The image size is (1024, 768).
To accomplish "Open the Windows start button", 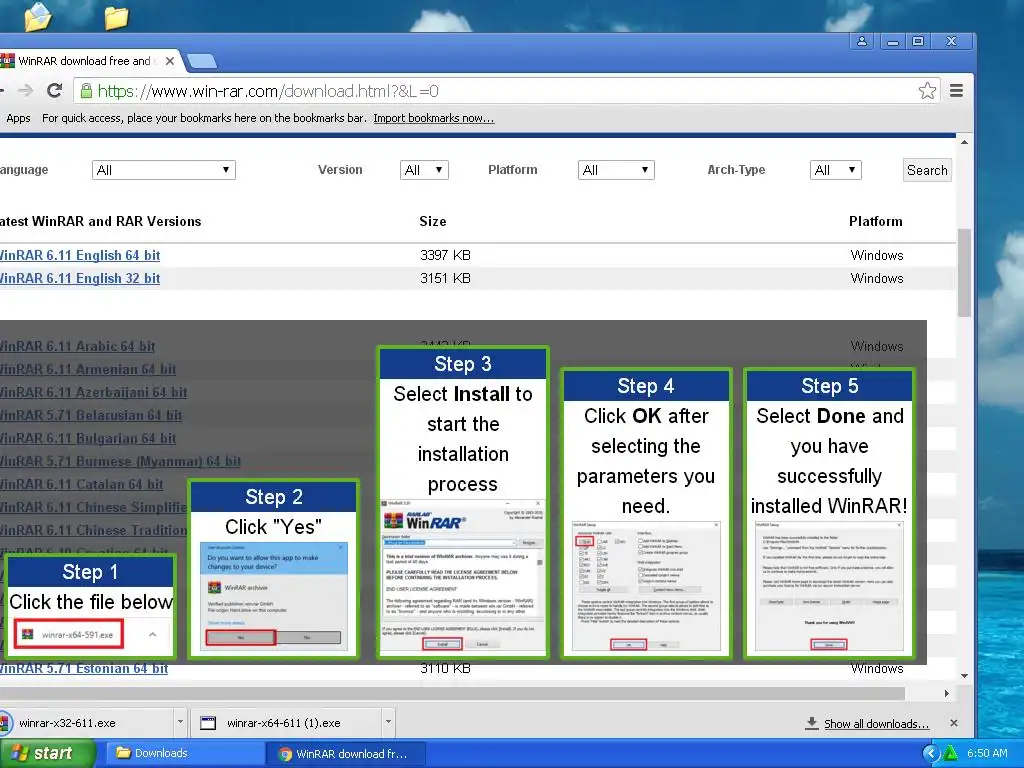I will click(47, 753).
